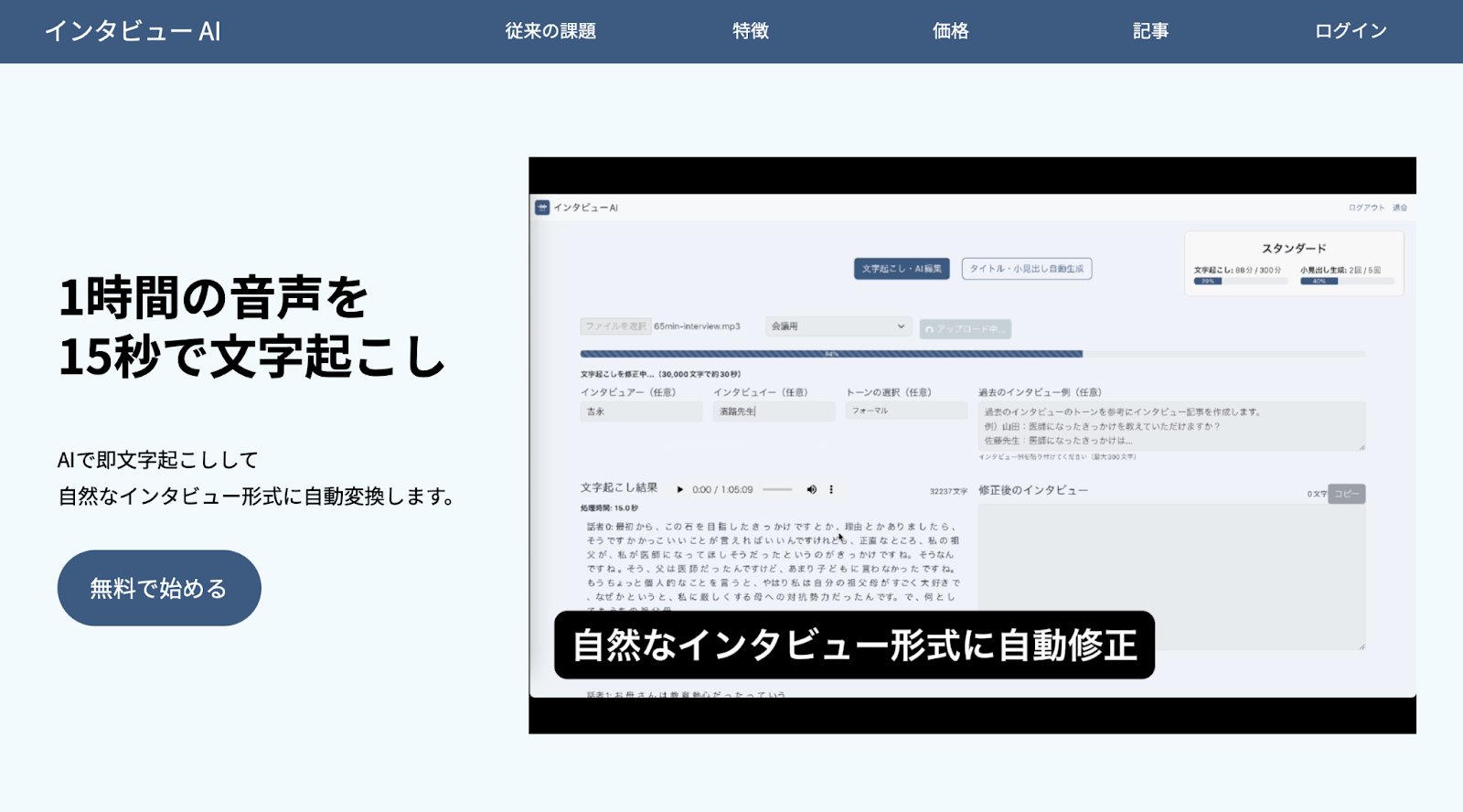1463x812 pixels.
Task: Click the 過去のインタビュー例 text area
Action: pyautogui.click(x=1171, y=425)
